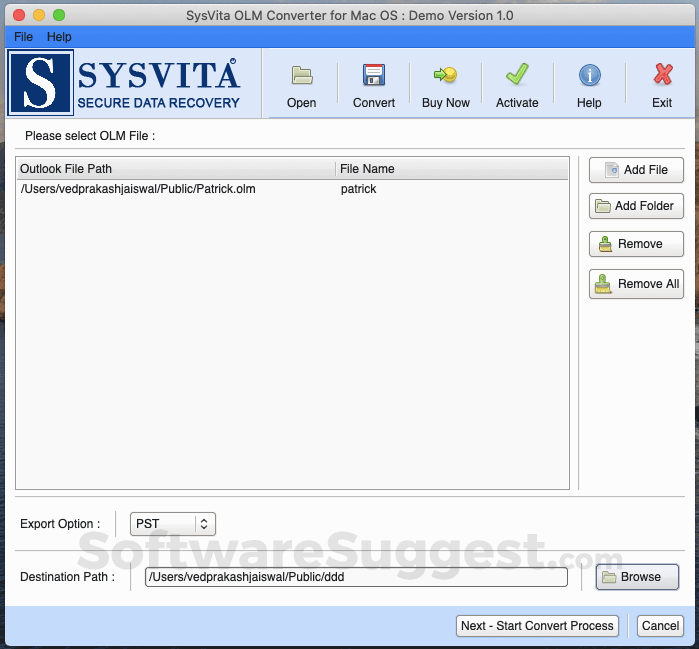Click the Buy Now coins icon
Image resolution: width=699 pixels, height=649 pixels.
445,75
